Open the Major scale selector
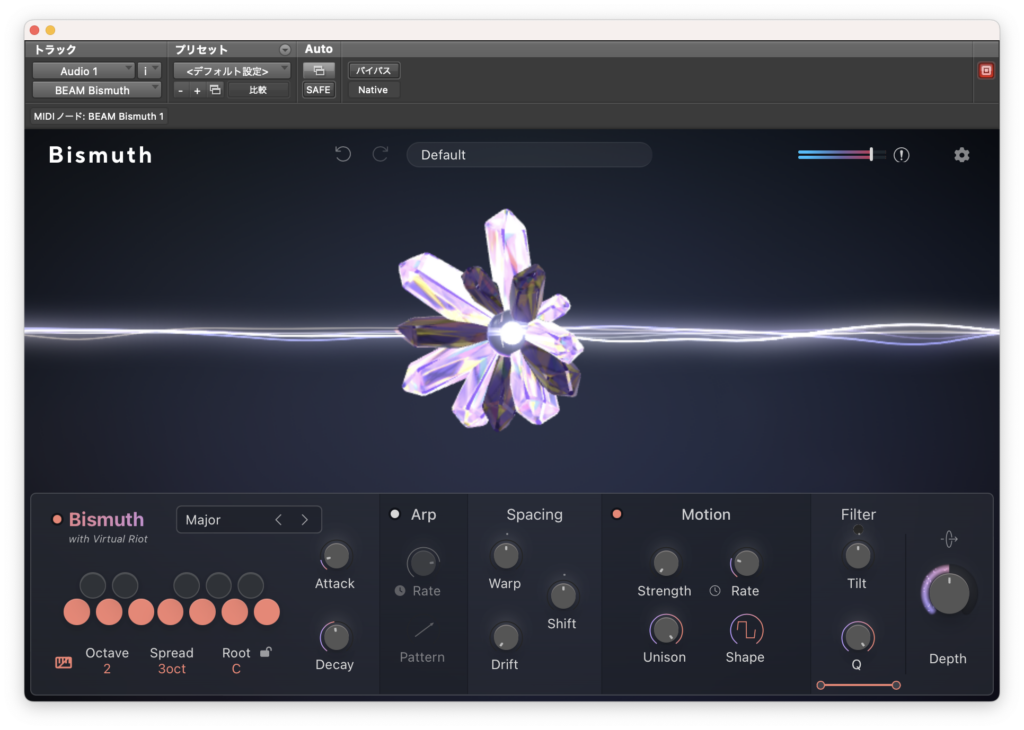1024x730 pixels. (x=249, y=520)
